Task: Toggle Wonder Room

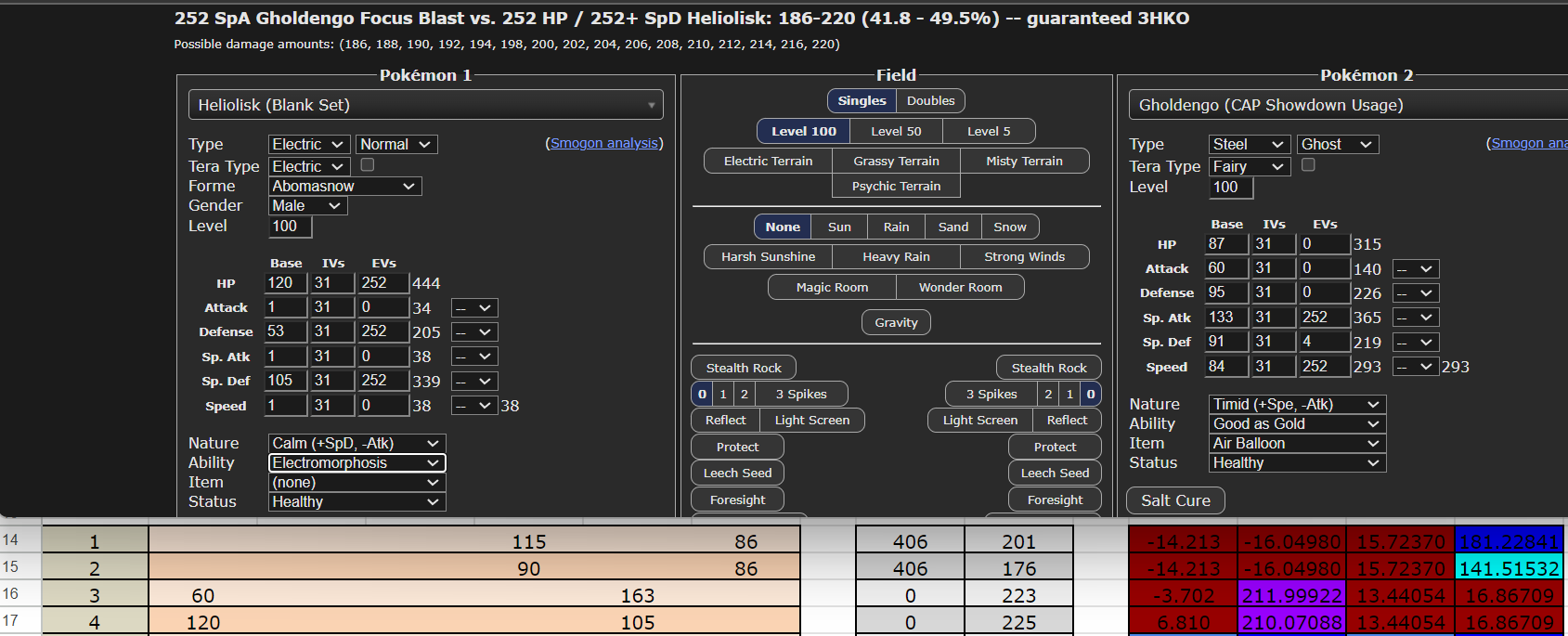Action: pos(961,287)
